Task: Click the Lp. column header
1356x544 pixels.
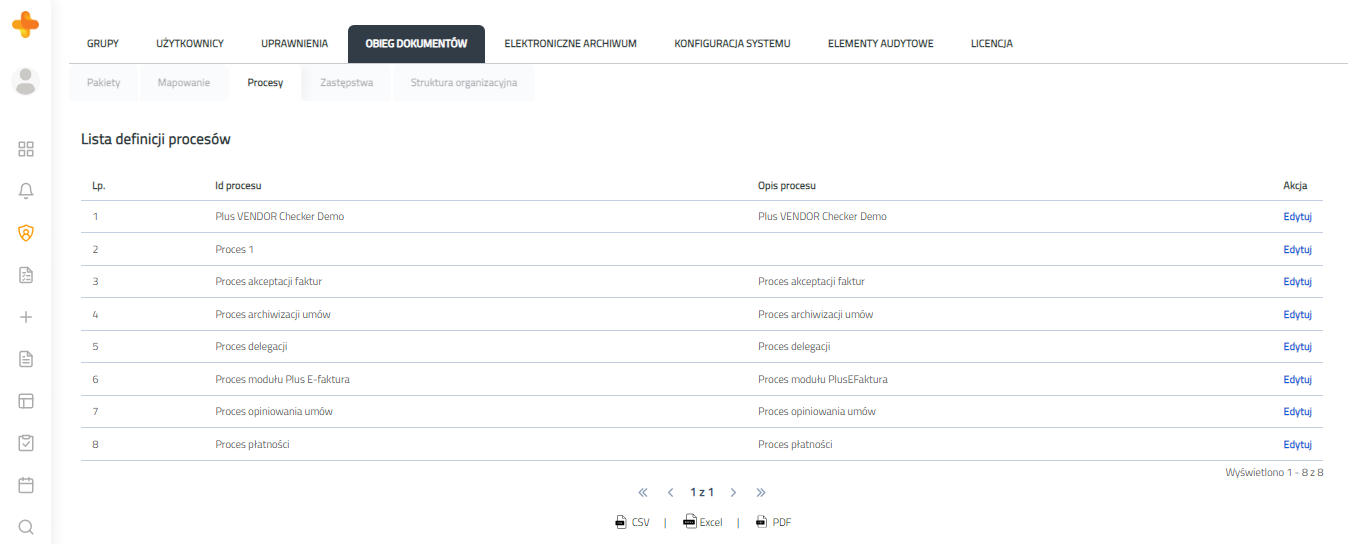Action: [98, 186]
